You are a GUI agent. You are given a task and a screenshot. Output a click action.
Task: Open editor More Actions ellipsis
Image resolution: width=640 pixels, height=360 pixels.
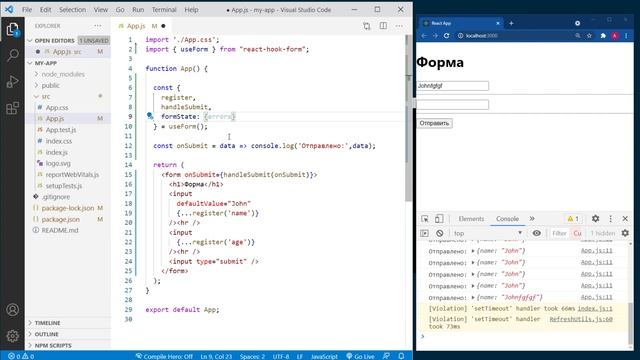click(399, 26)
